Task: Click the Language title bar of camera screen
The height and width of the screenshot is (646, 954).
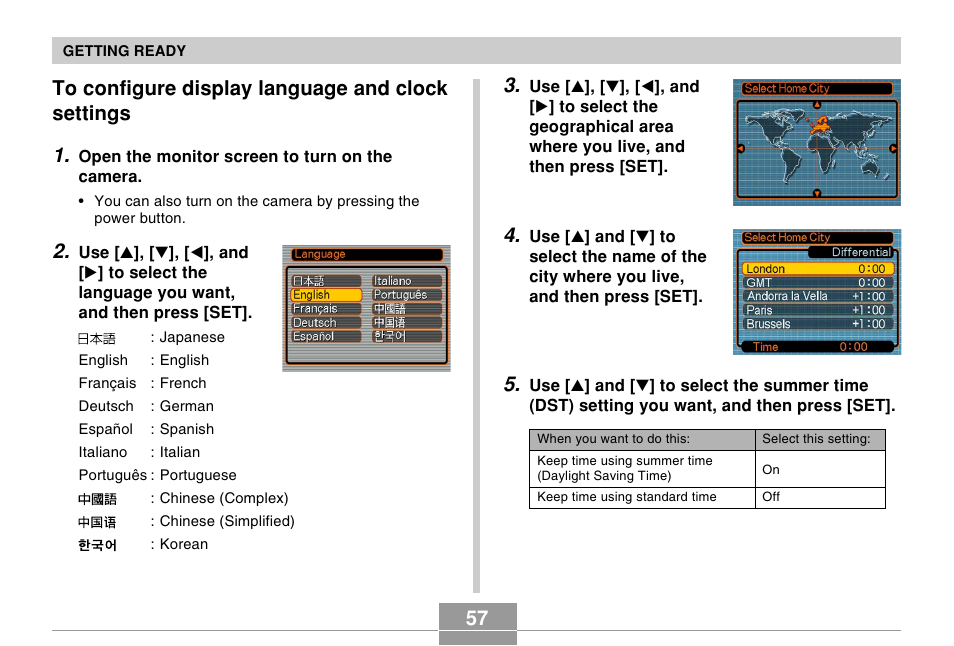Action: [366, 254]
